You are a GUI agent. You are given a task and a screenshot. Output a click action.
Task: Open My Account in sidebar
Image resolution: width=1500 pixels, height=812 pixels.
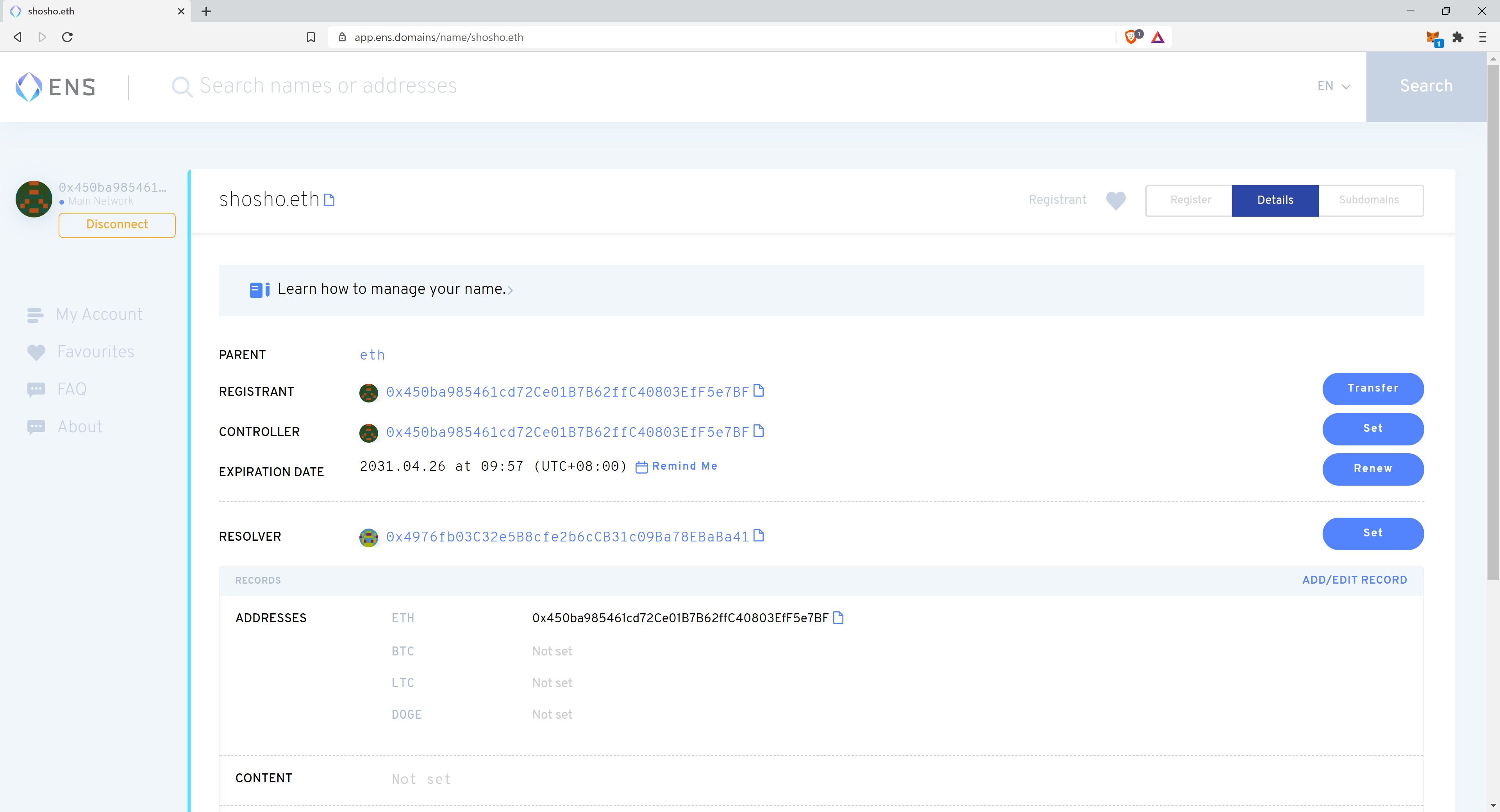click(99, 314)
